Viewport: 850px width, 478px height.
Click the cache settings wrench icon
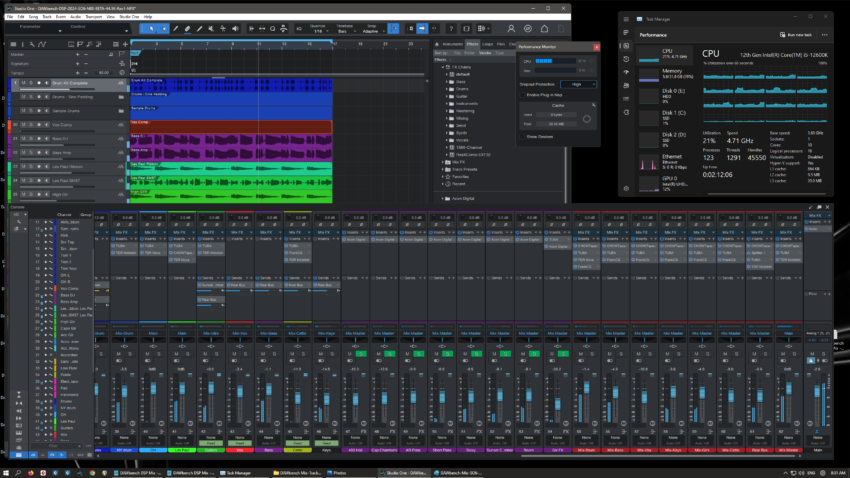(x=594, y=105)
